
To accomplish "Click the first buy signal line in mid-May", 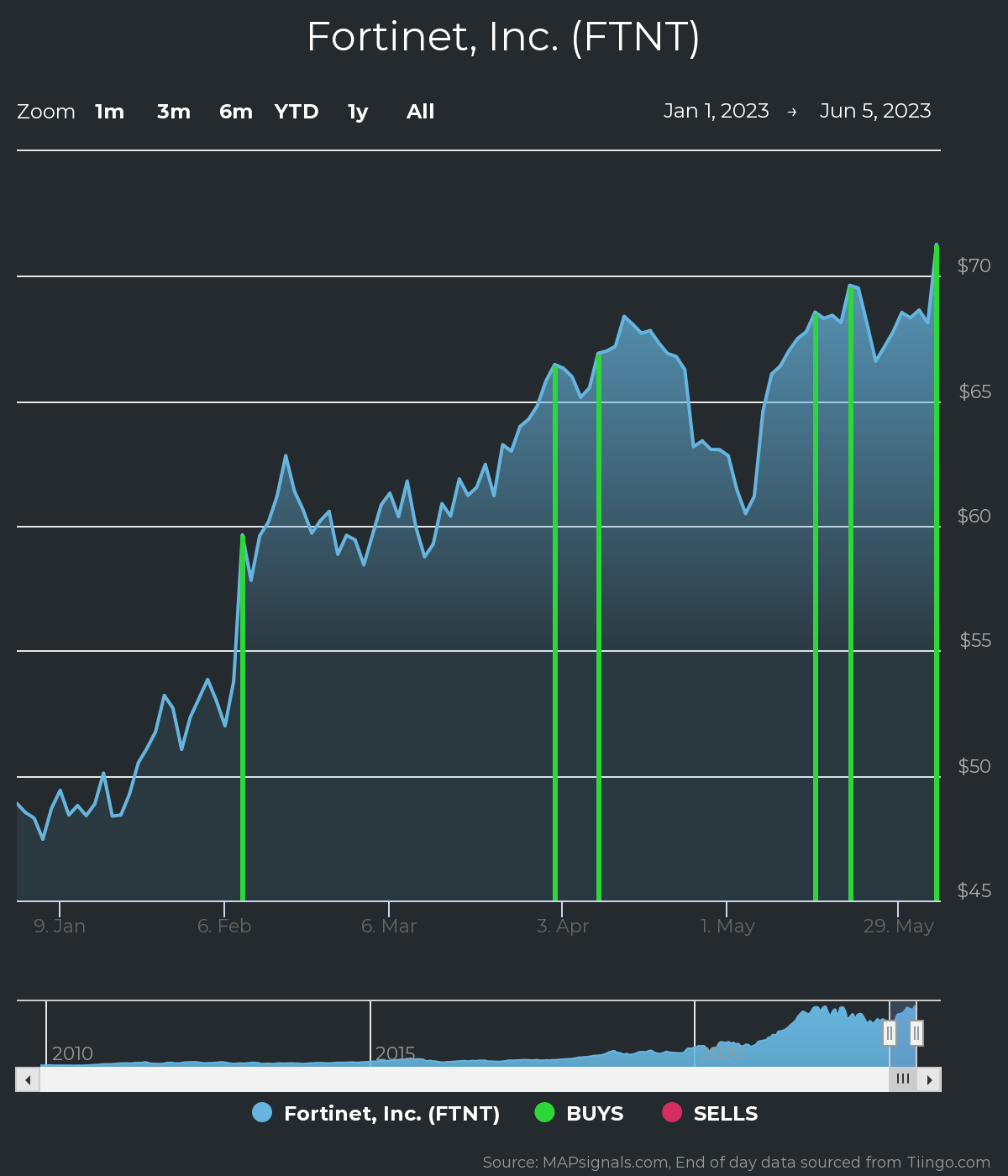I will click(x=816, y=606).
